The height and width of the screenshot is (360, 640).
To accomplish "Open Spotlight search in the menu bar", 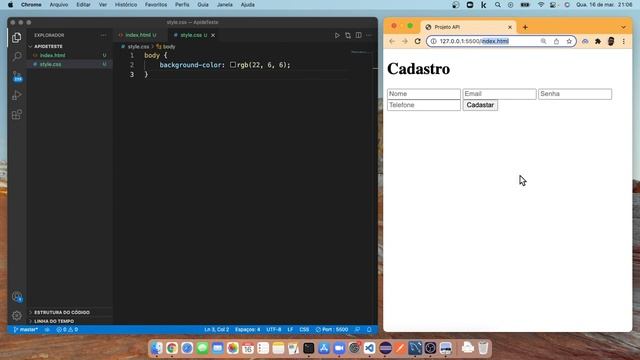I will [x=498, y=5].
